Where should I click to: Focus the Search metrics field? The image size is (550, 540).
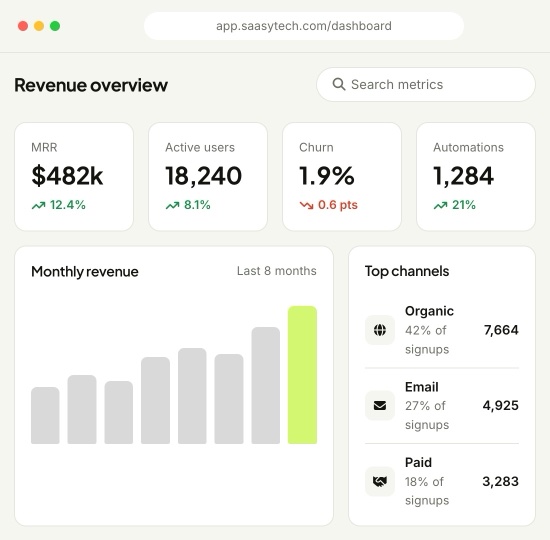coord(426,85)
